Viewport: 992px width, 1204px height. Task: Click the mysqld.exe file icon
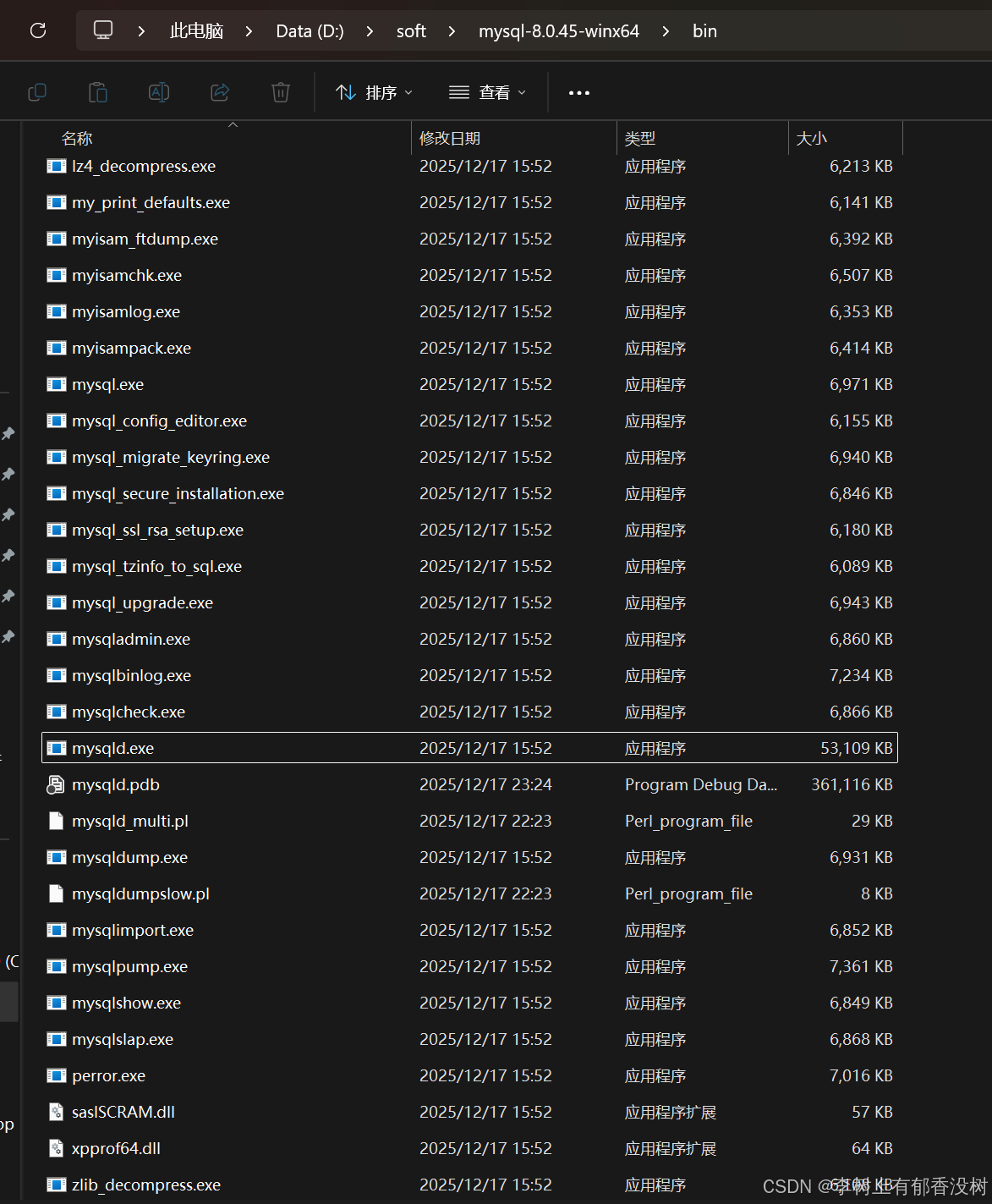click(56, 748)
